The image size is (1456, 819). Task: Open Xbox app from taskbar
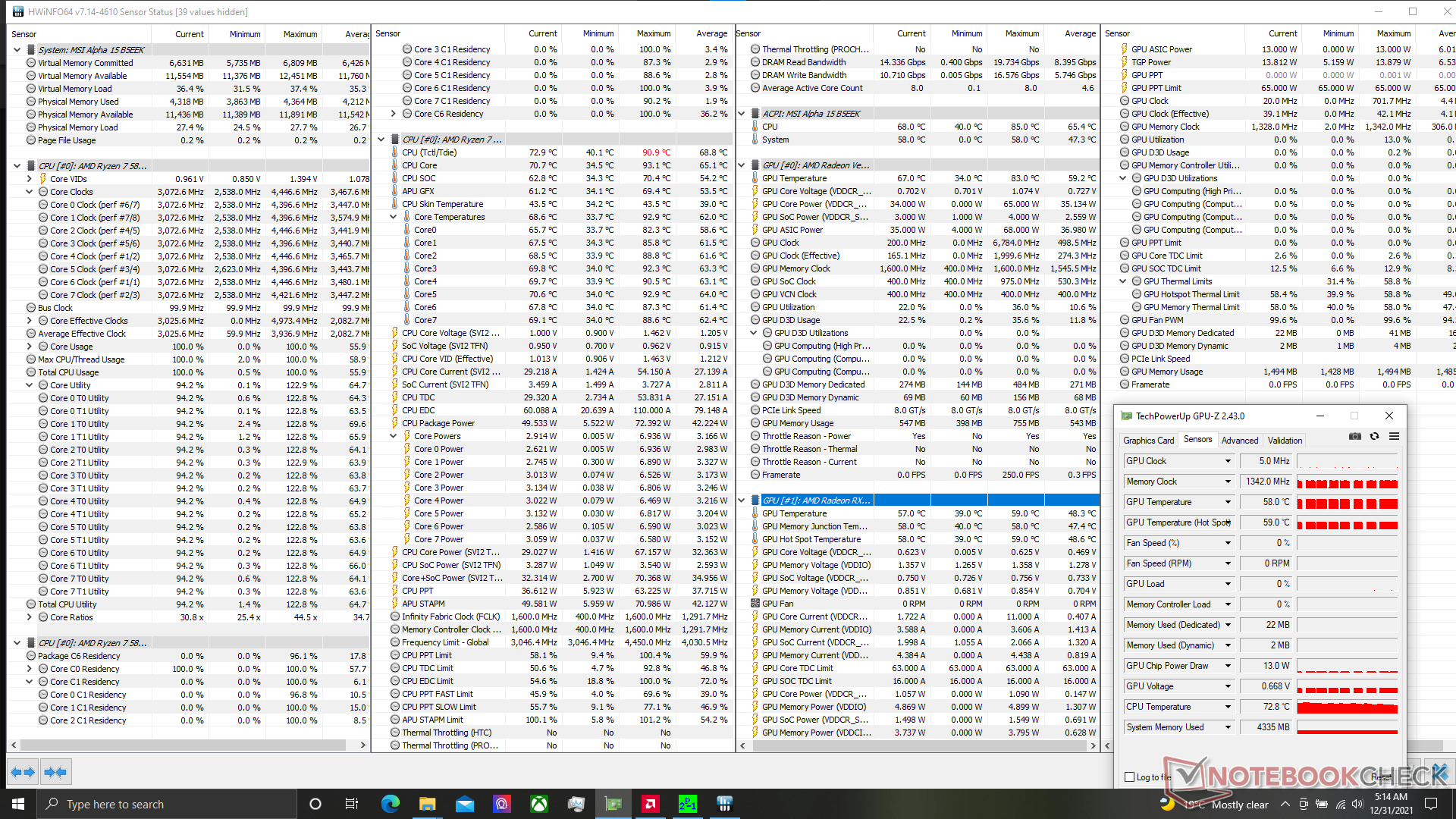pyautogui.click(x=538, y=804)
